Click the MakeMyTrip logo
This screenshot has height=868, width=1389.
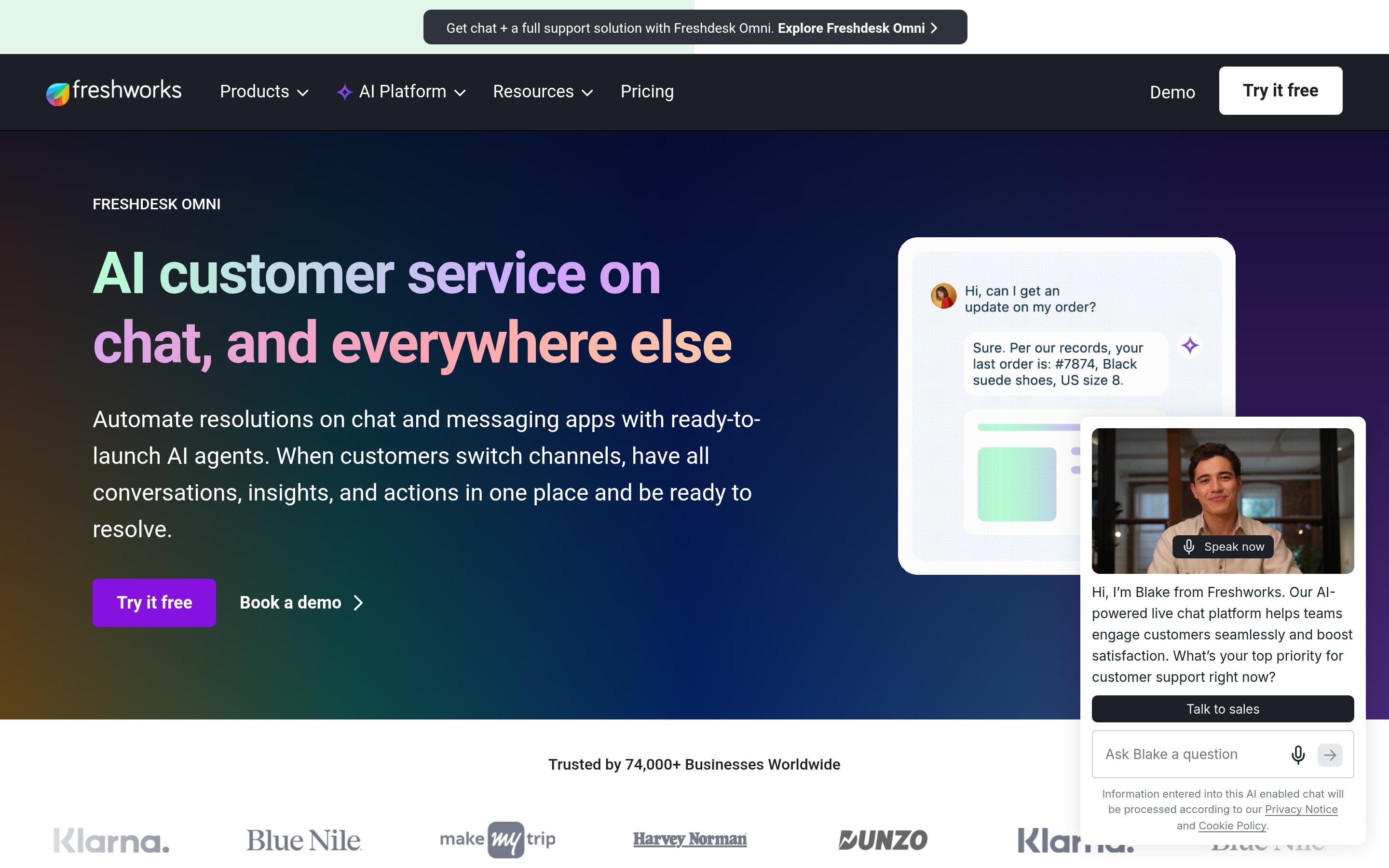coord(498,840)
